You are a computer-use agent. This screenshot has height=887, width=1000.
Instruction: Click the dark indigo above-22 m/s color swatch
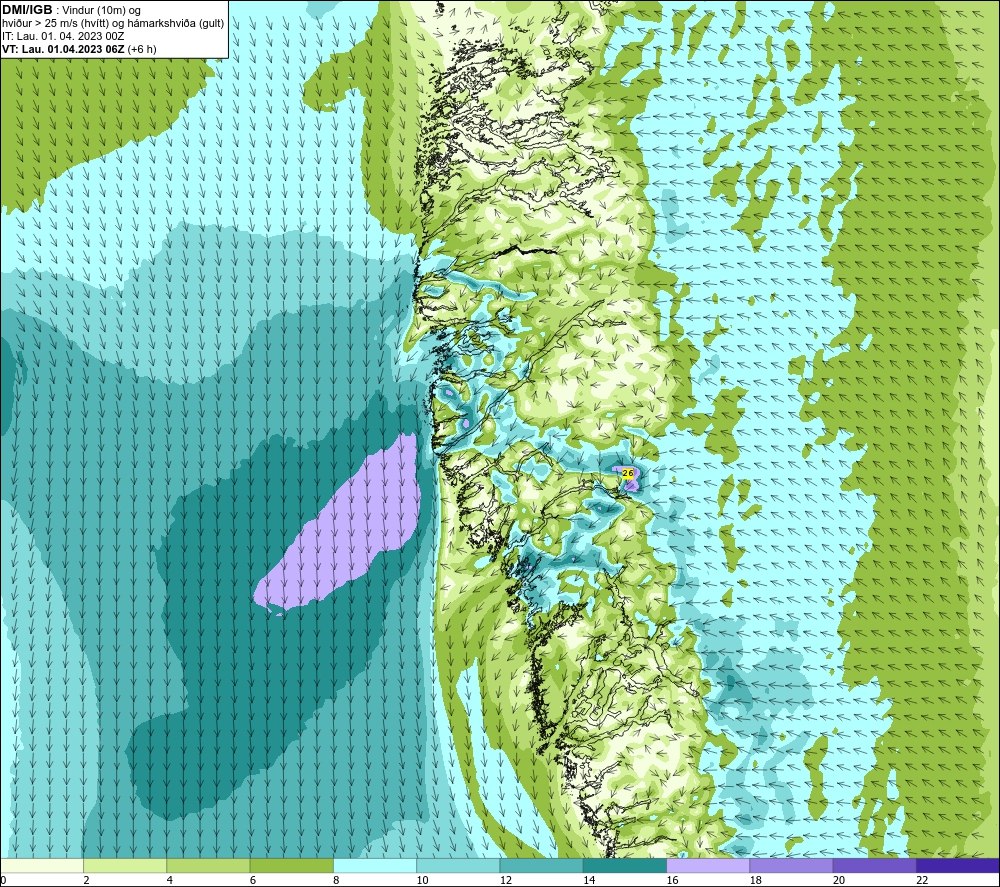point(958,866)
